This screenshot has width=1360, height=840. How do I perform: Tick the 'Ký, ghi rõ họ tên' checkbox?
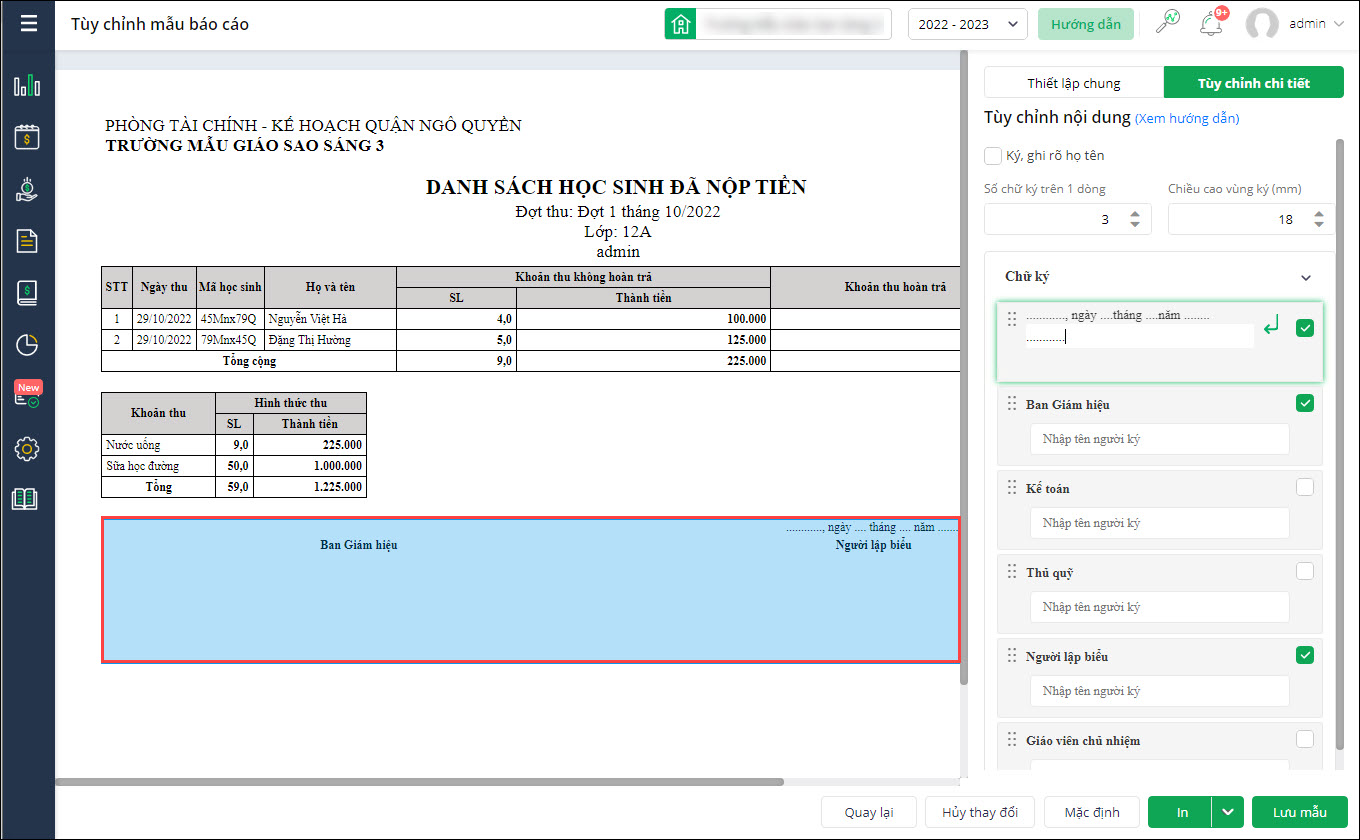[x=993, y=155]
